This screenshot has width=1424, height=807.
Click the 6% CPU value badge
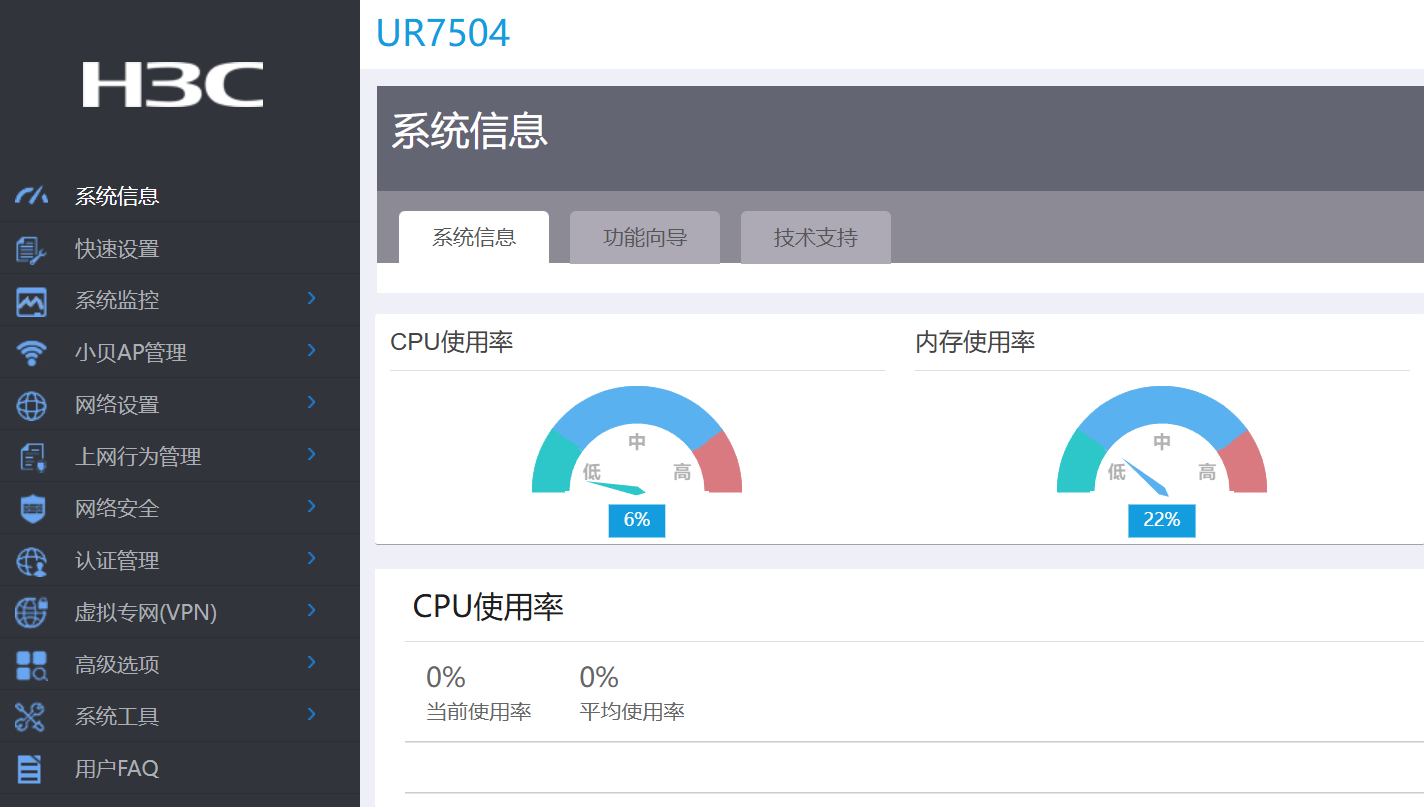637,520
